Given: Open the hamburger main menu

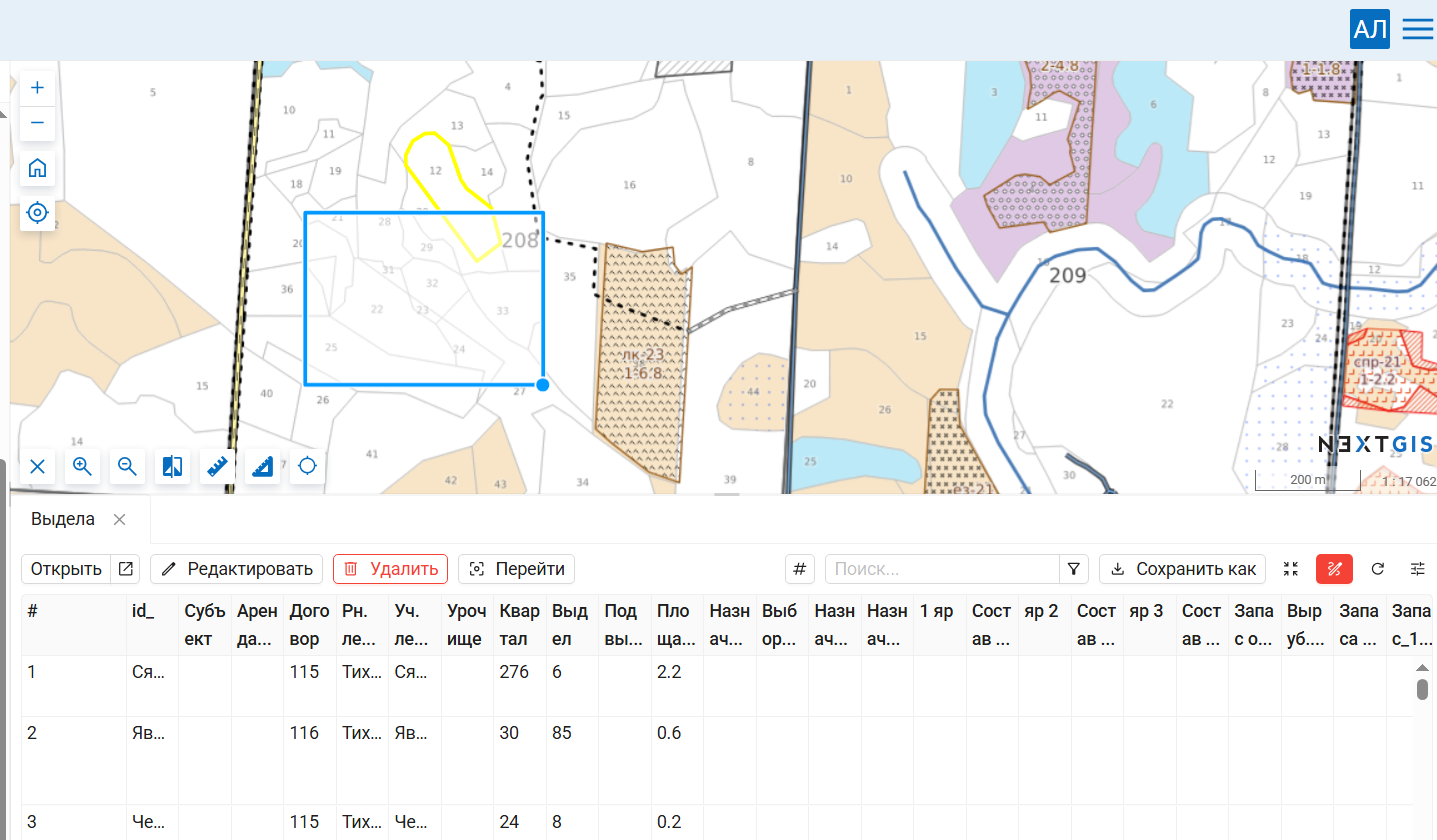Looking at the screenshot, I should pos(1418,29).
